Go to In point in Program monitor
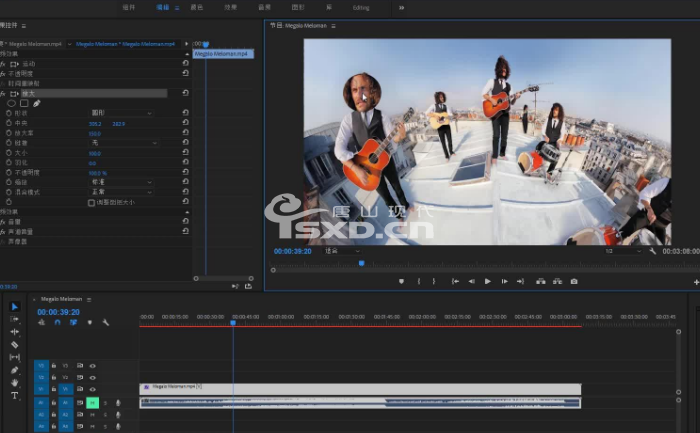The height and width of the screenshot is (433, 700). click(x=455, y=281)
